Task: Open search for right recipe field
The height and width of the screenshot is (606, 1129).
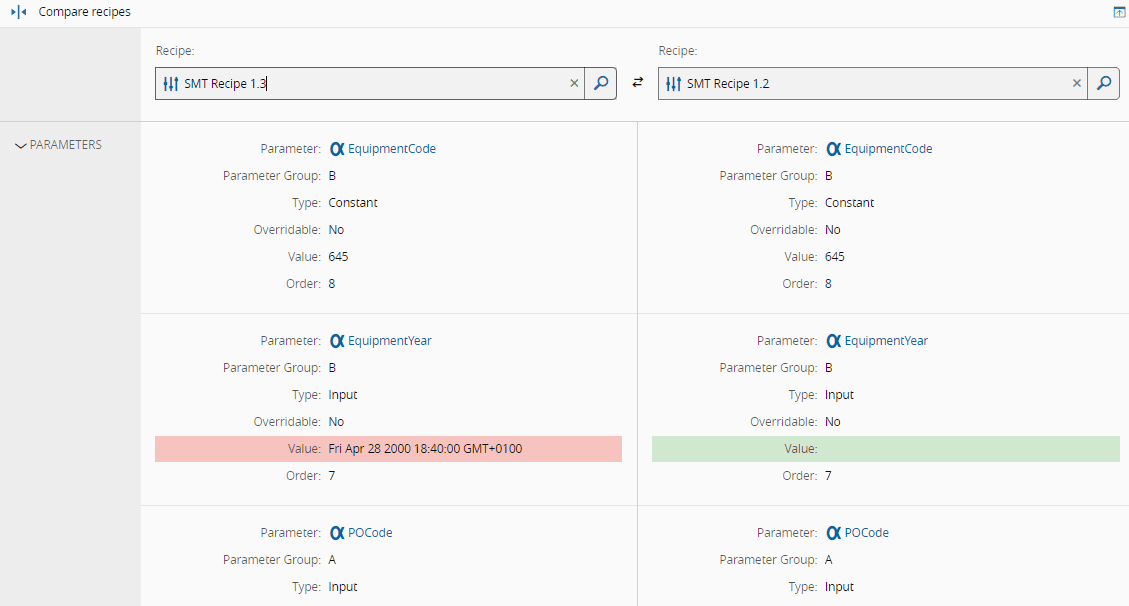Action: 1104,84
